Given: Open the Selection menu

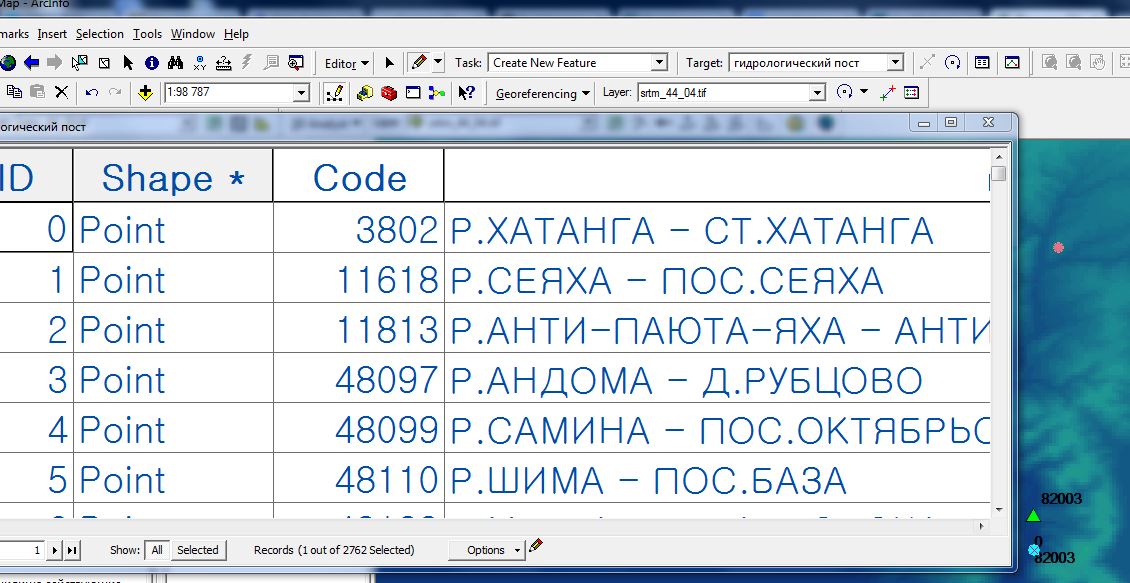Looking at the screenshot, I should 99,34.
